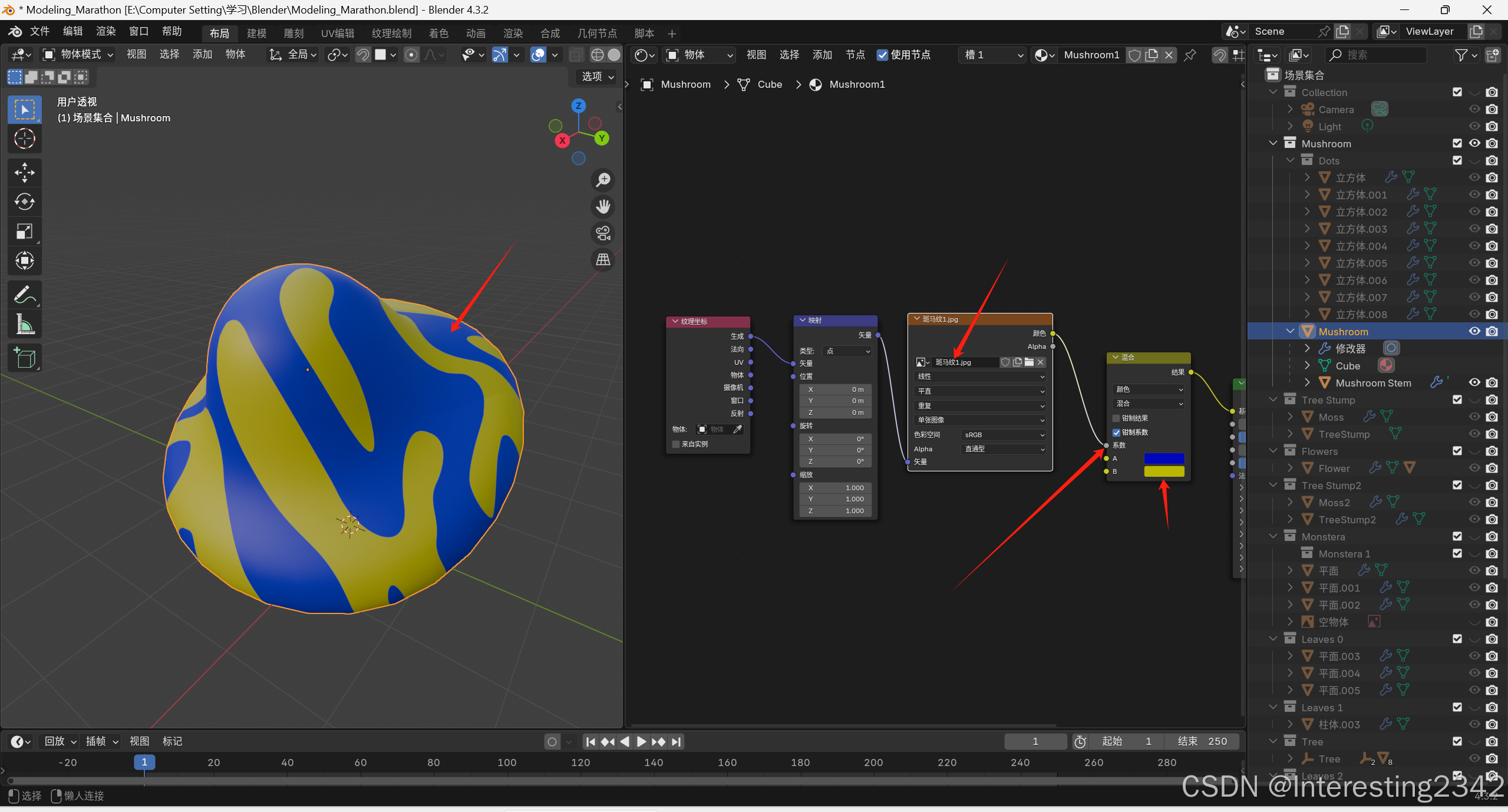1508x812 pixels.
Task: Toggle camera view icon in viewport
Action: coord(603,233)
